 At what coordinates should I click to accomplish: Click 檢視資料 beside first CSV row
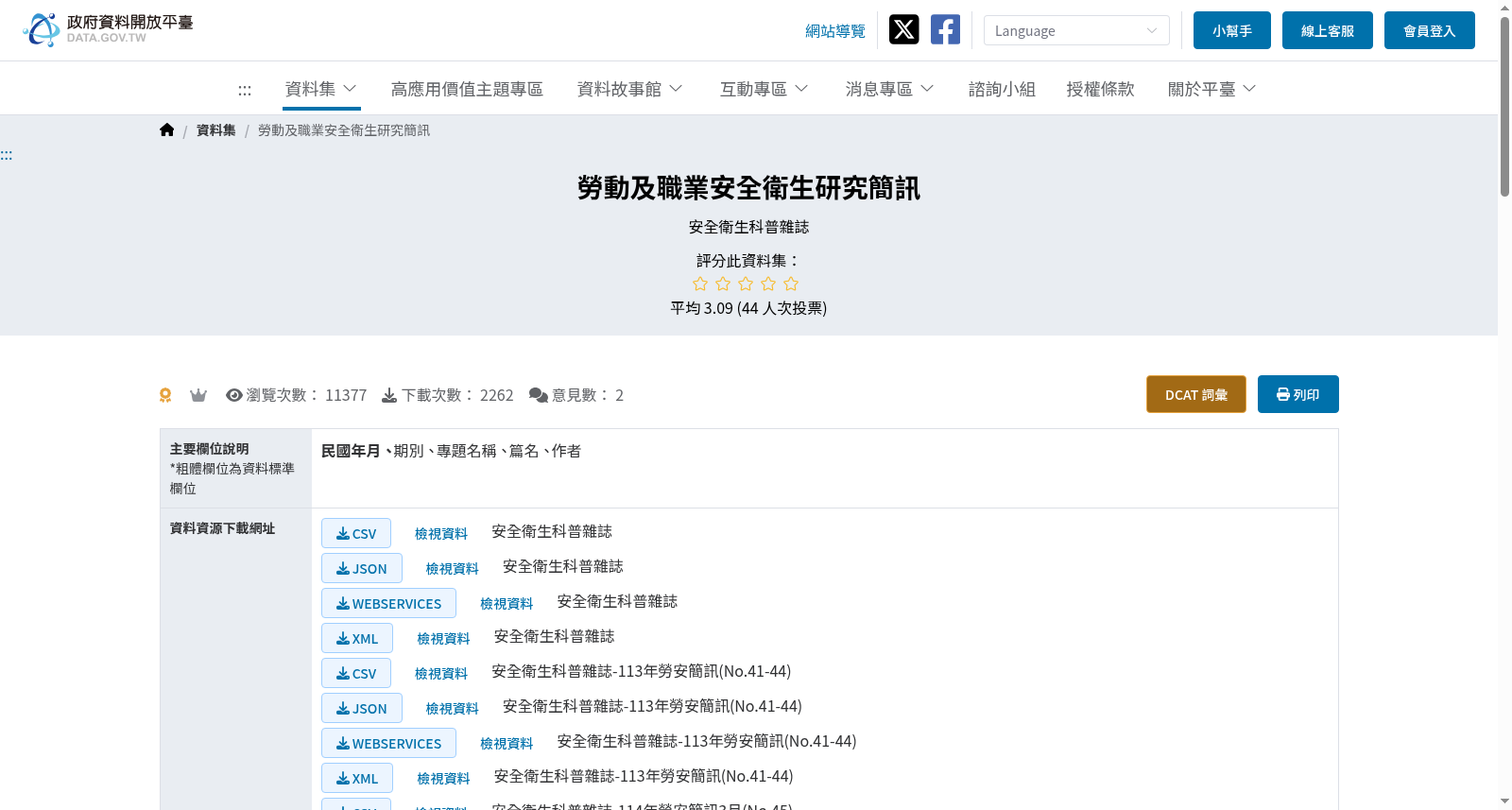441,534
